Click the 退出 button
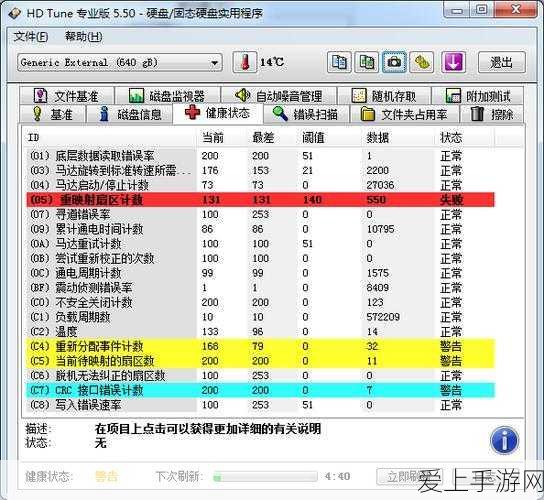The width and height of the screenshot is (544, 500). [502, 62]
